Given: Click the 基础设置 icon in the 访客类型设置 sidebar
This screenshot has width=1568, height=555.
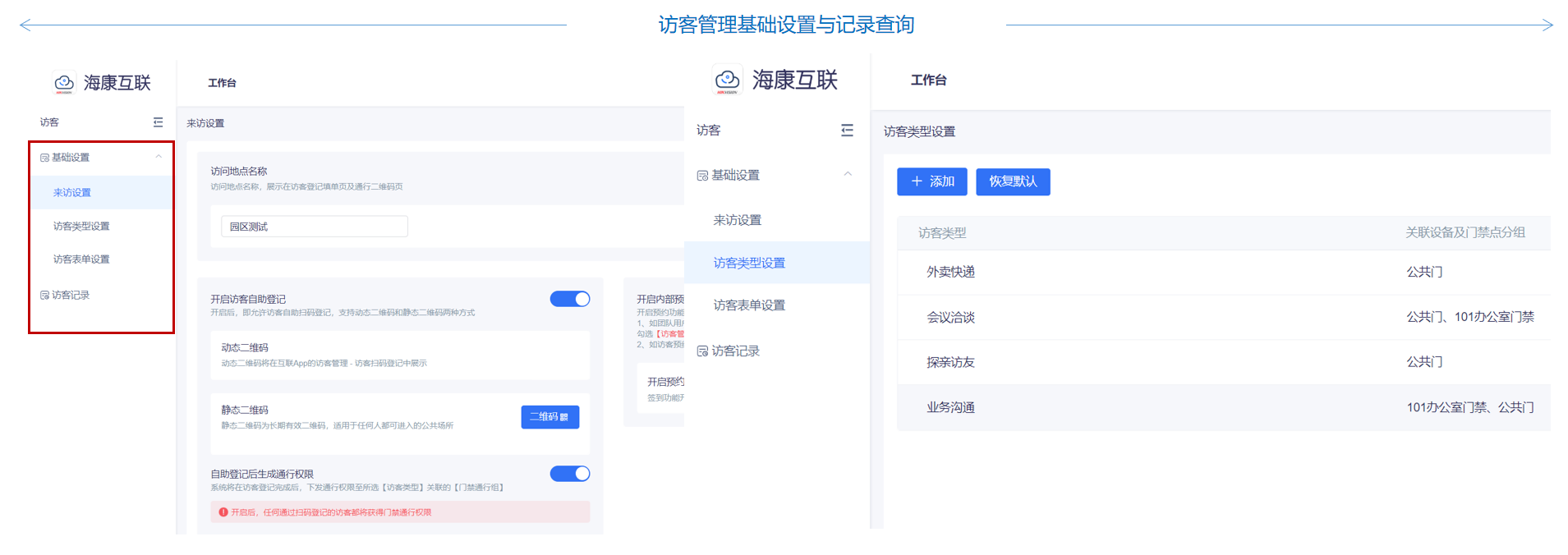Looking at the screenshot, I should coord(702,176).
